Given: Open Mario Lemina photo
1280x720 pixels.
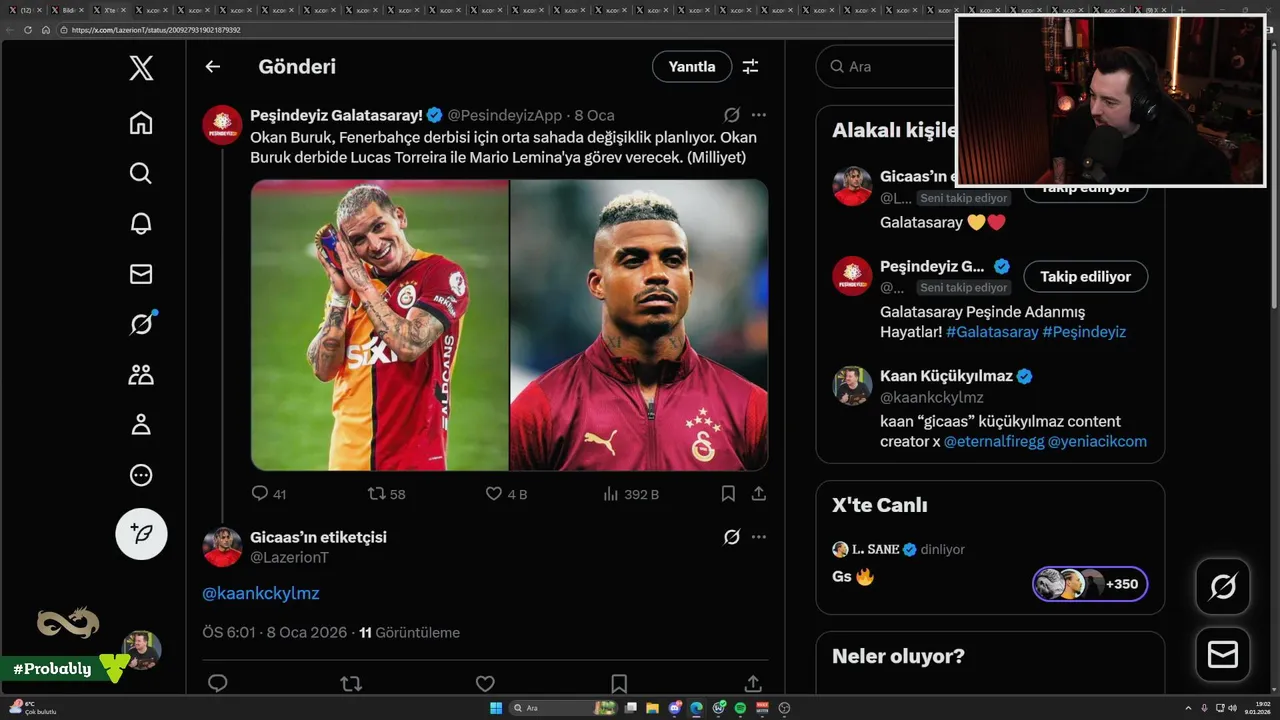Looking at the screenshot, I should point(639,325).
